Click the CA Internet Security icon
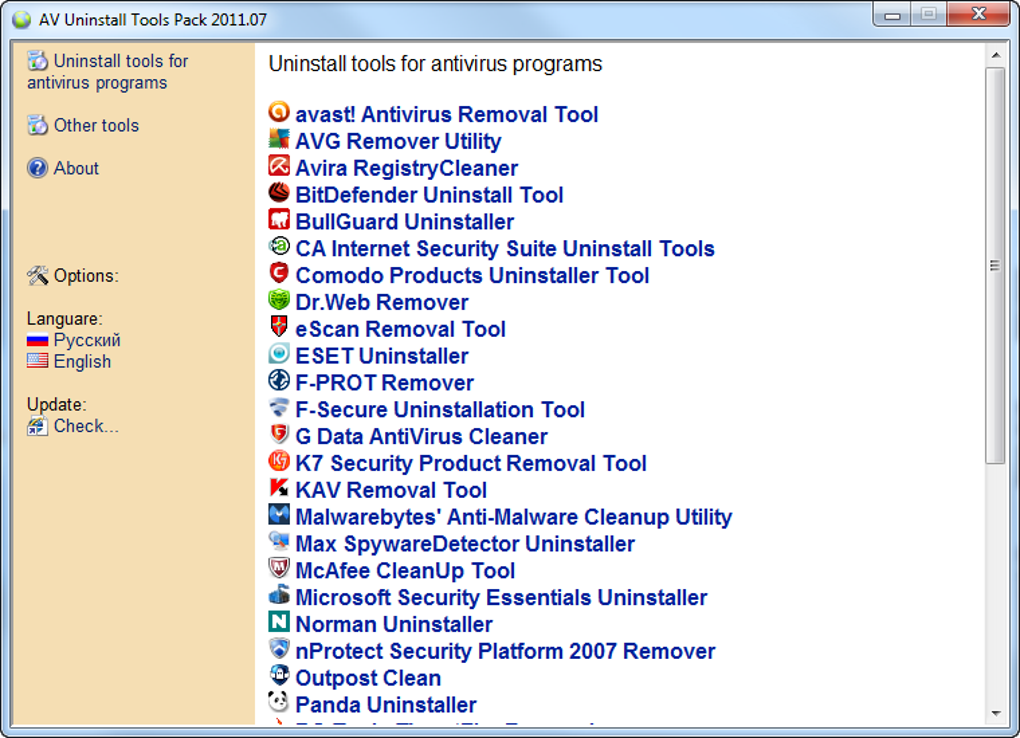The height and width of the screenshot is (738, 1020). pyautogui.click(x=279, y=246)
